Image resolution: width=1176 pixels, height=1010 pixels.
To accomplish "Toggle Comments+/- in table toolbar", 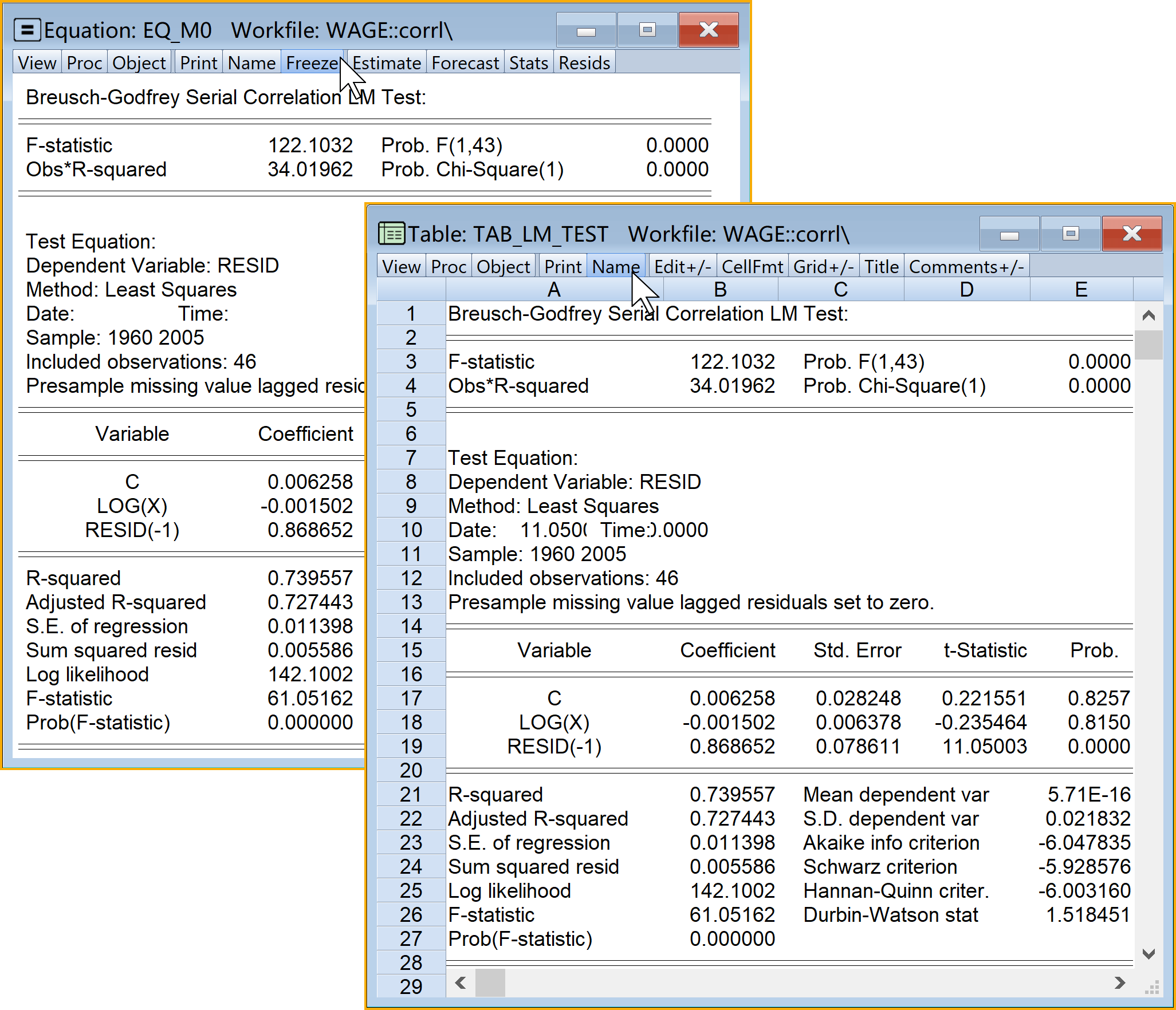I will coord(966,267).
